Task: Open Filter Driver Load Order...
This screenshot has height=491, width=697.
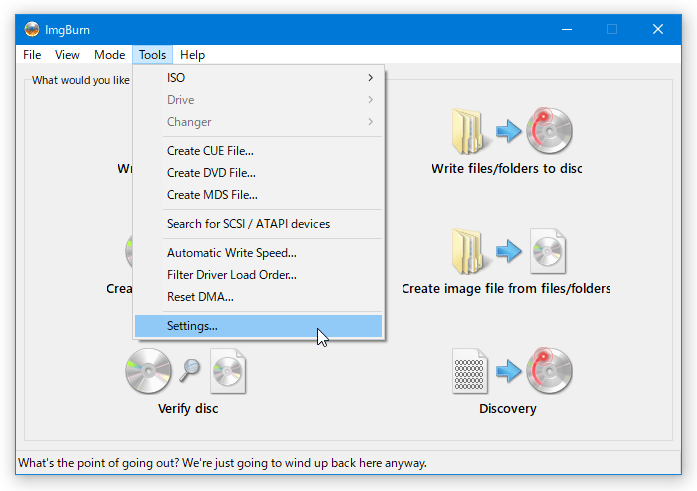Action: [x=258, y=275]
